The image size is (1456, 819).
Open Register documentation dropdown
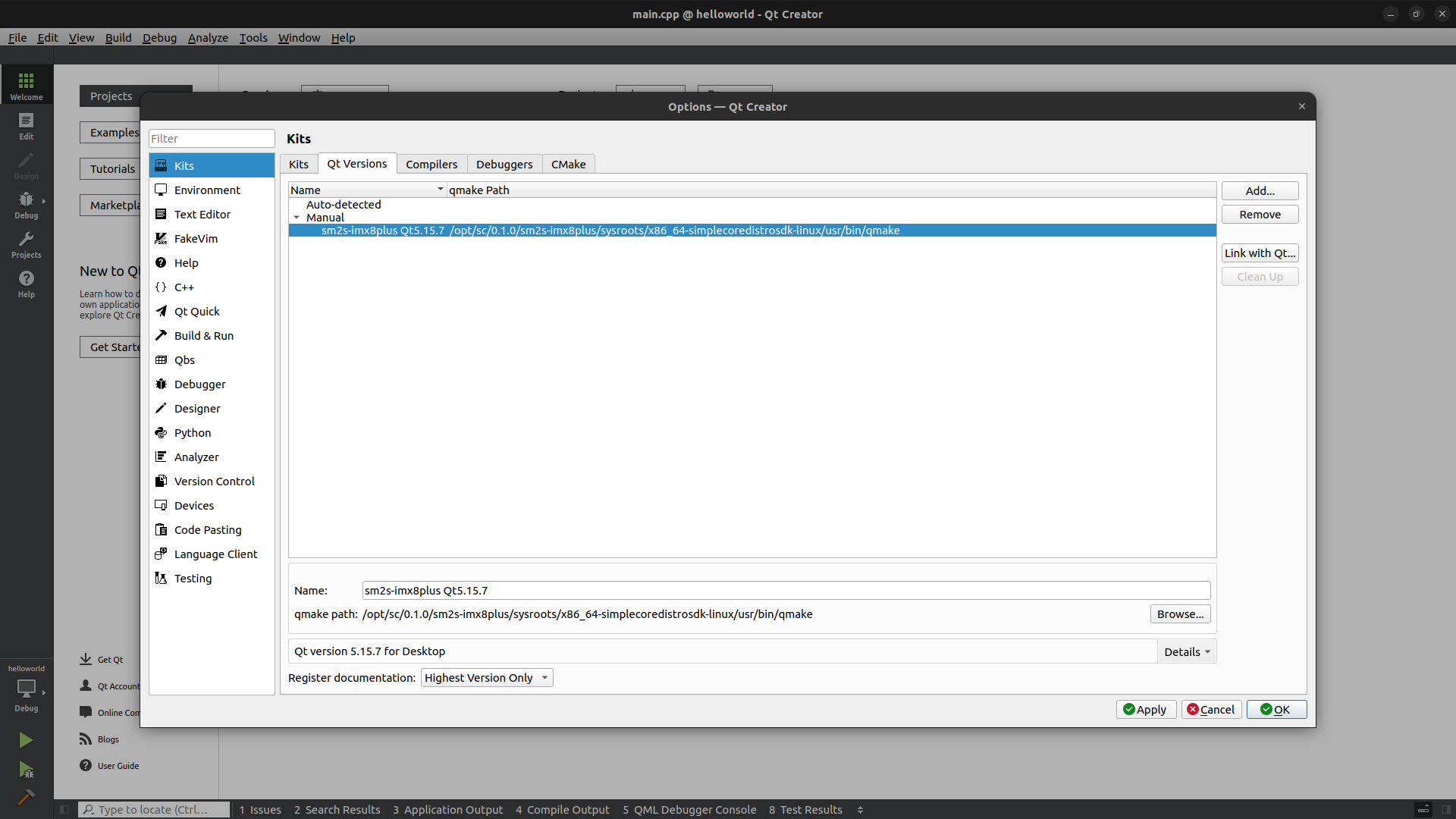pyautogui.click(x=486, y=678)
